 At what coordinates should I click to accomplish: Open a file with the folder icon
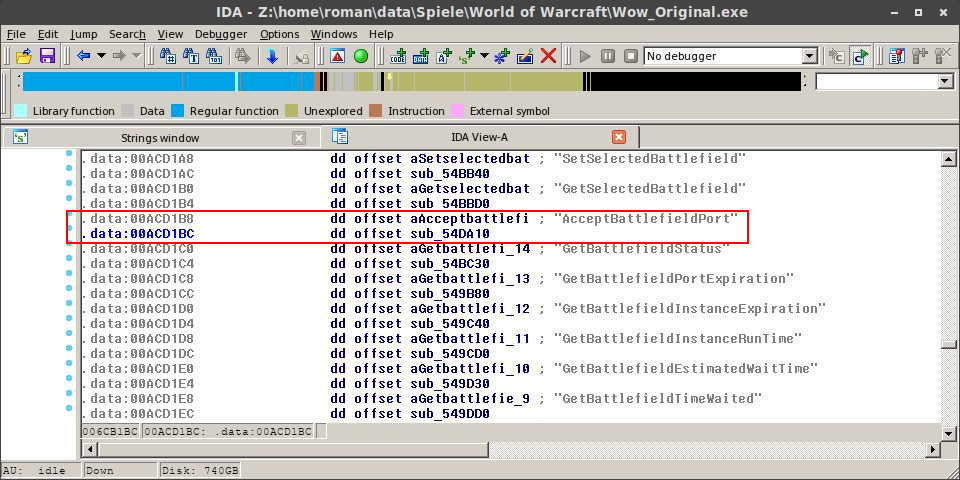23,56
